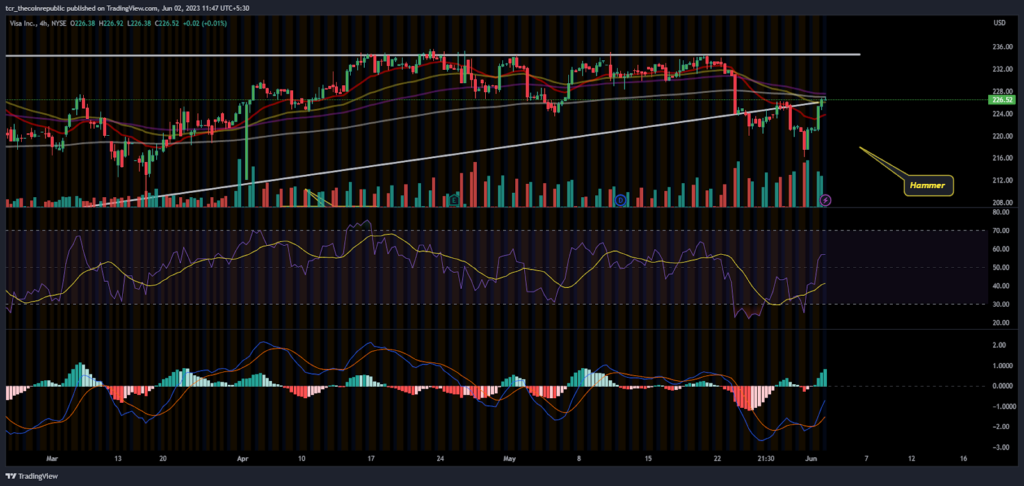Click the 'Visa Inc., 4h, NYSE' symbol title

click(x=36, y=23)
